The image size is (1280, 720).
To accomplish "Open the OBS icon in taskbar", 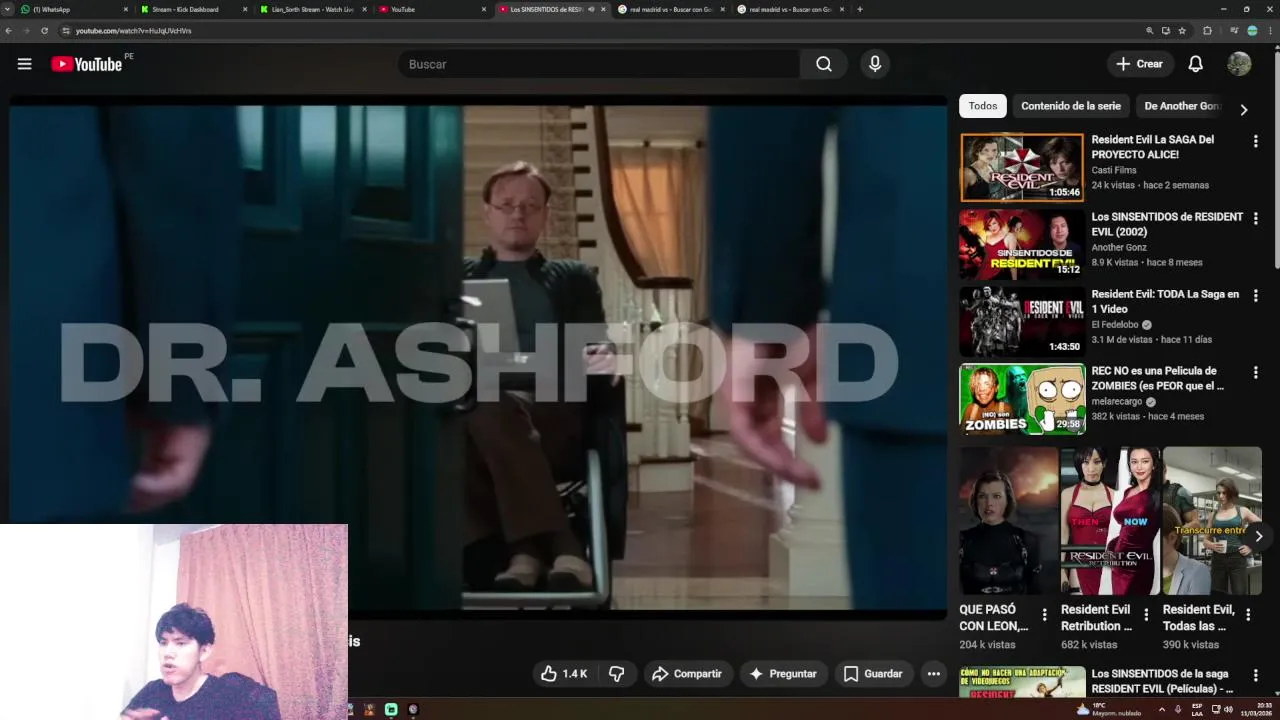I will point(413,709).
